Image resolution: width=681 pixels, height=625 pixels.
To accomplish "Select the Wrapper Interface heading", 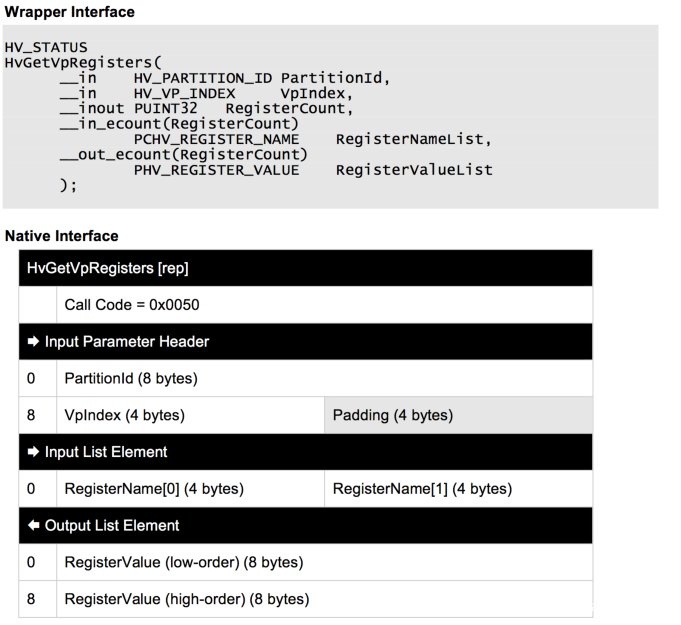I will tap(70, 12).
